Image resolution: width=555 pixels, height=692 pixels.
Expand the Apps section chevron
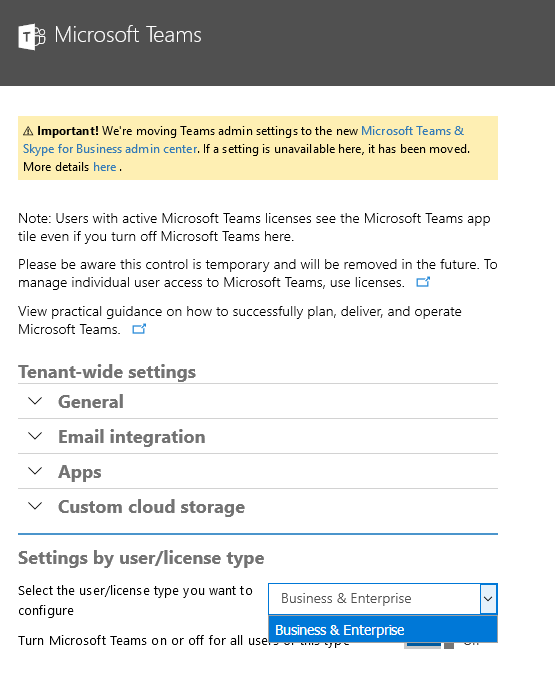tap(35, 471)
